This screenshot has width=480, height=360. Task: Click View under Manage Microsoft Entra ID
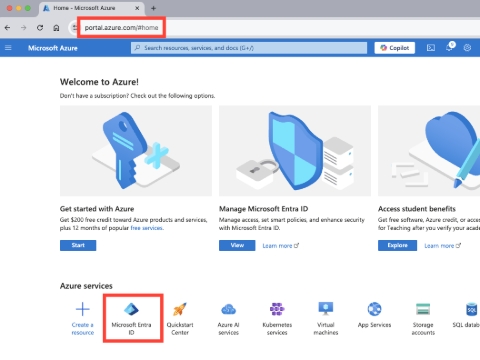click(x=237, y=245)
